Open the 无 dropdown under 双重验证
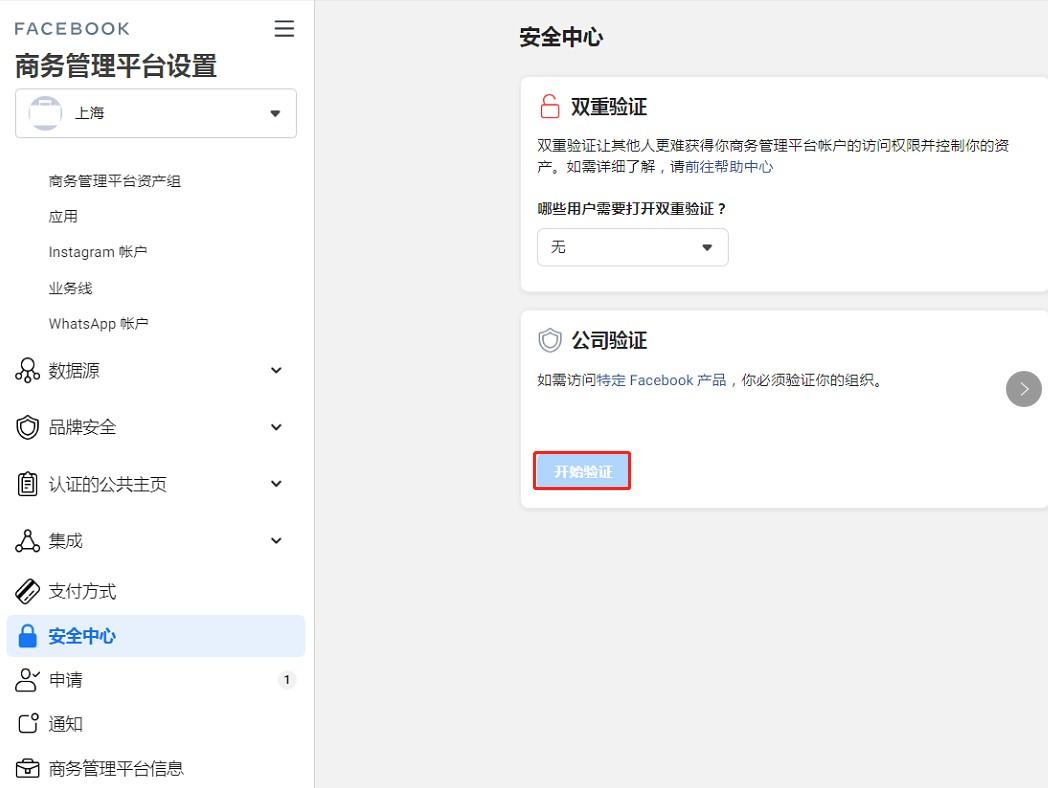This screenshot has width=1048, height=788. click(632, 247)
